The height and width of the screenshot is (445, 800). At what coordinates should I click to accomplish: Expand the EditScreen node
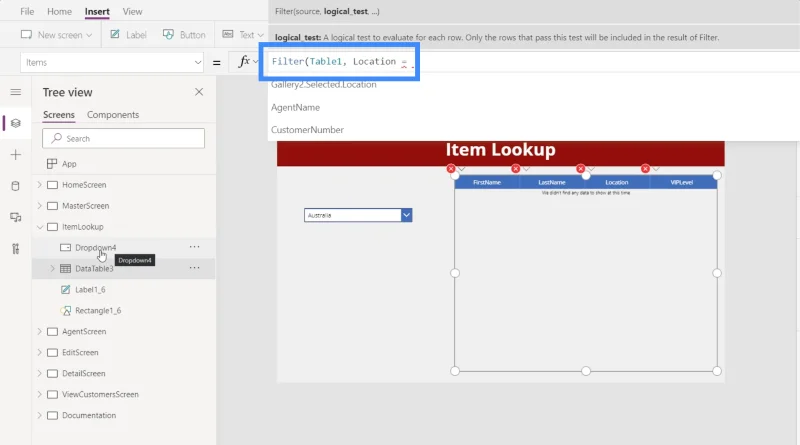coord(40,352)
